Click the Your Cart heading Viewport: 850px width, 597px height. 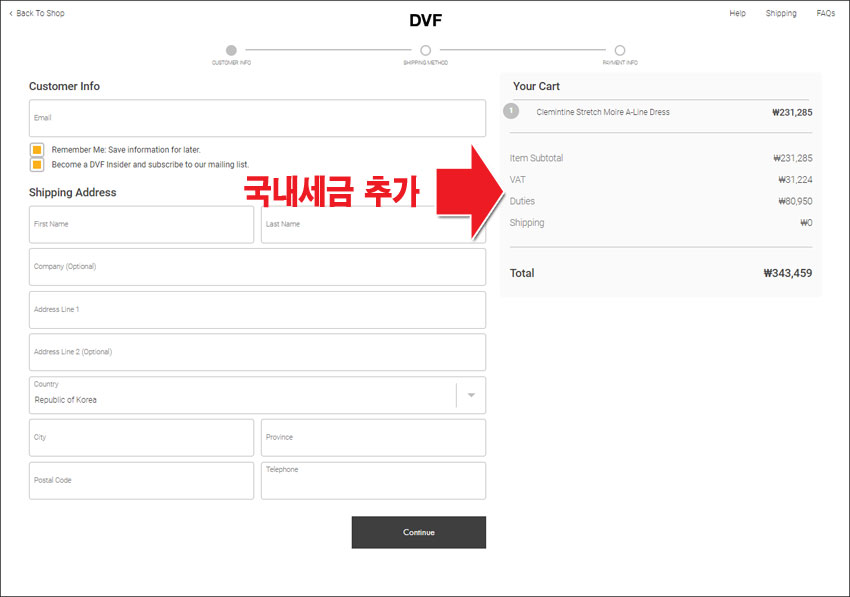536,86
